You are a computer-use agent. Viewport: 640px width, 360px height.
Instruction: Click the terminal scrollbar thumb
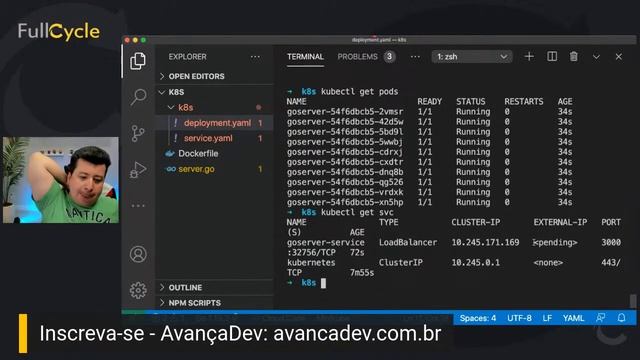point(632,302)
